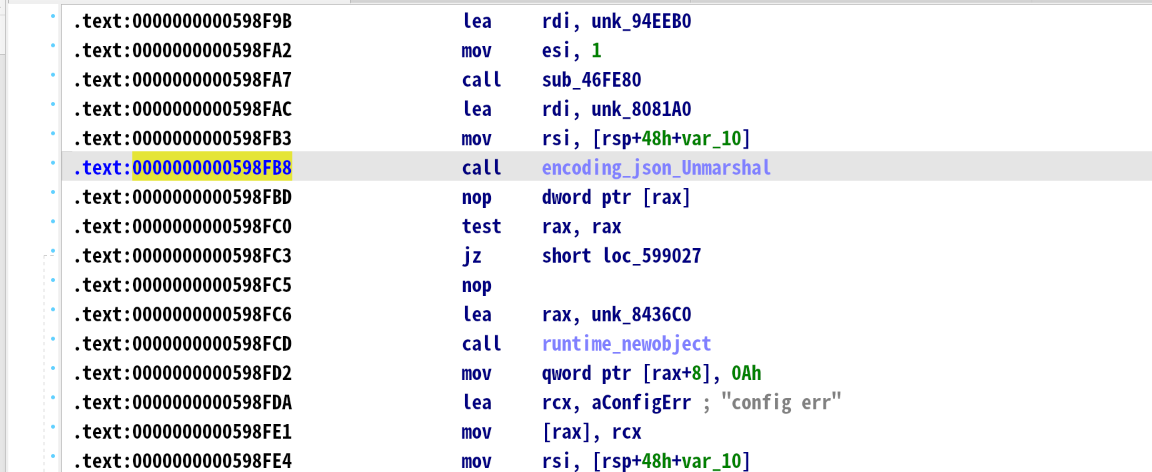The image size is (1152, 472).
Task: Toggle breakpoint dot at line 598FA7
Action: pyautogui.click(x=52, y=79)
